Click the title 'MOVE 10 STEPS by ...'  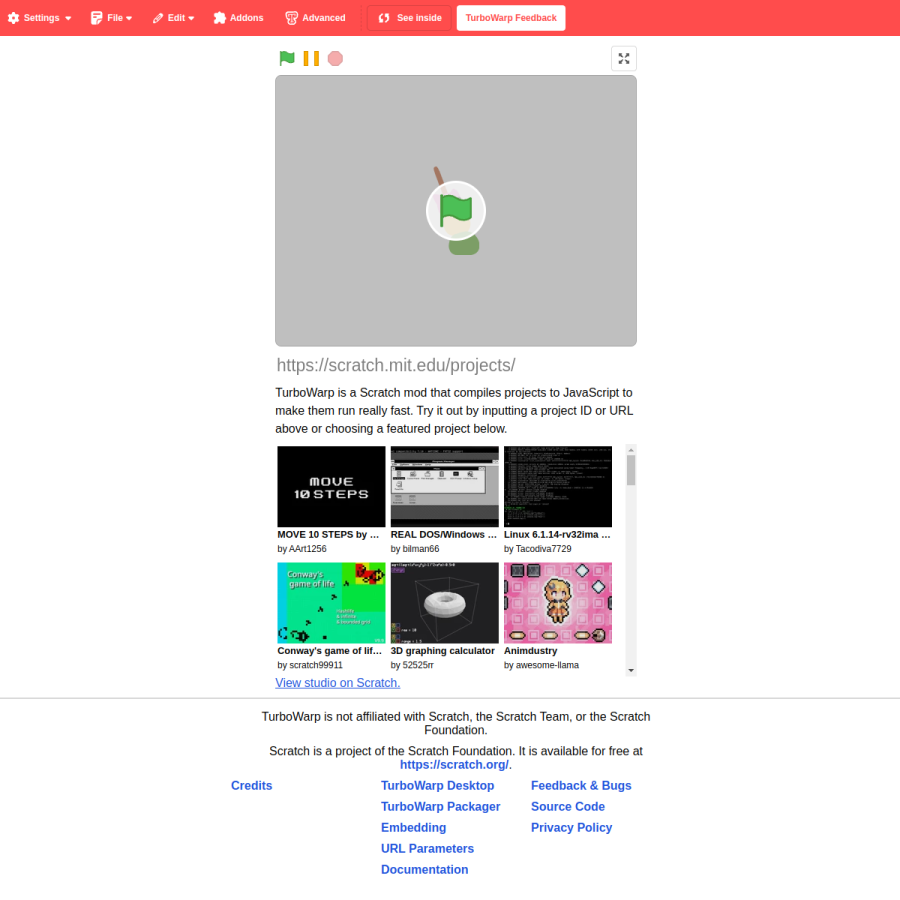pyautogui.click(x=328, y=534)
